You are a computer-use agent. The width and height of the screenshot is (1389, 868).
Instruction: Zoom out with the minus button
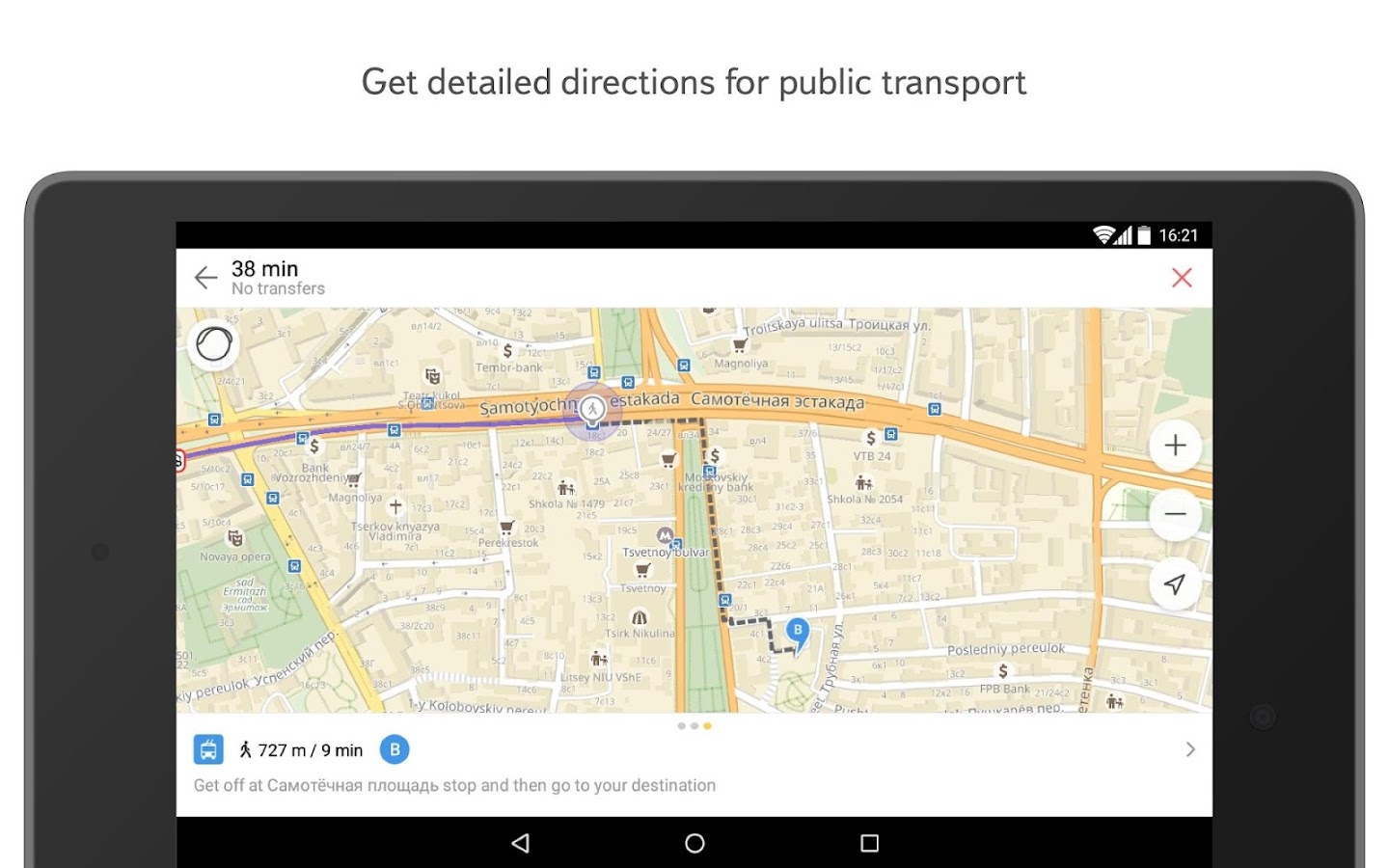tap(1175, 514)
